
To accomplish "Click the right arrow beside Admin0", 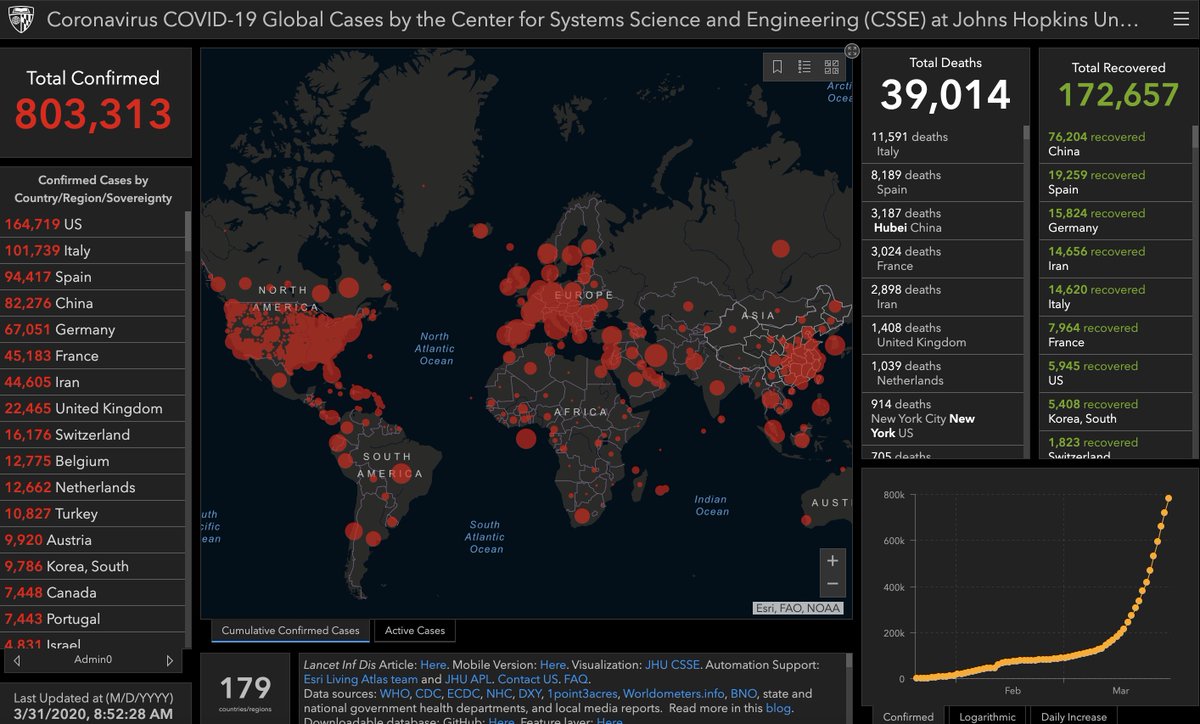I will click(170, 660).
